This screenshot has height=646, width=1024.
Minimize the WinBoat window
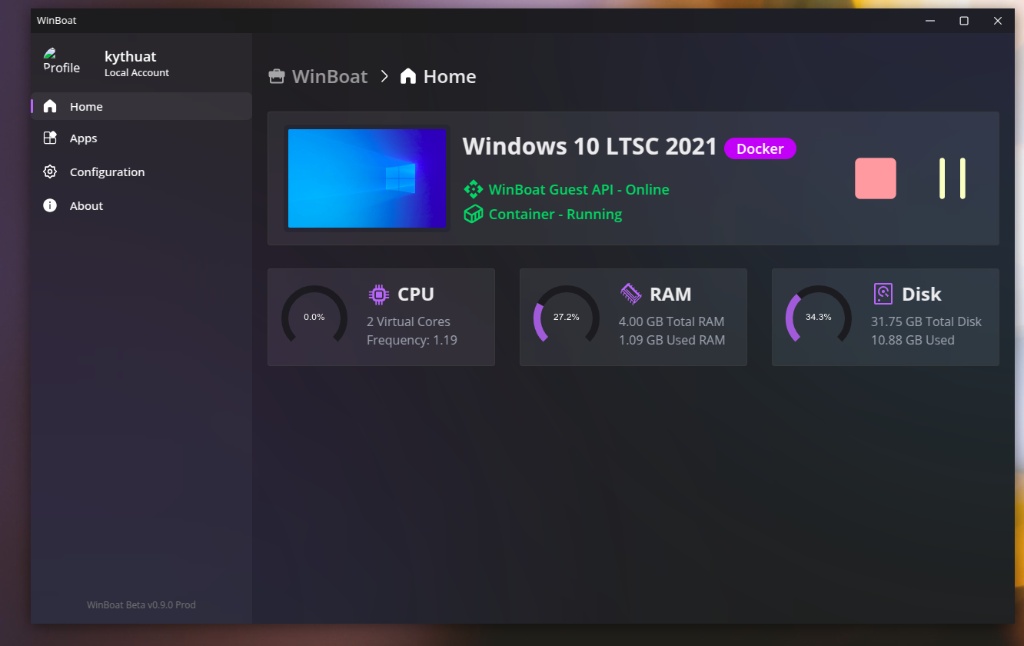point(930,21)
